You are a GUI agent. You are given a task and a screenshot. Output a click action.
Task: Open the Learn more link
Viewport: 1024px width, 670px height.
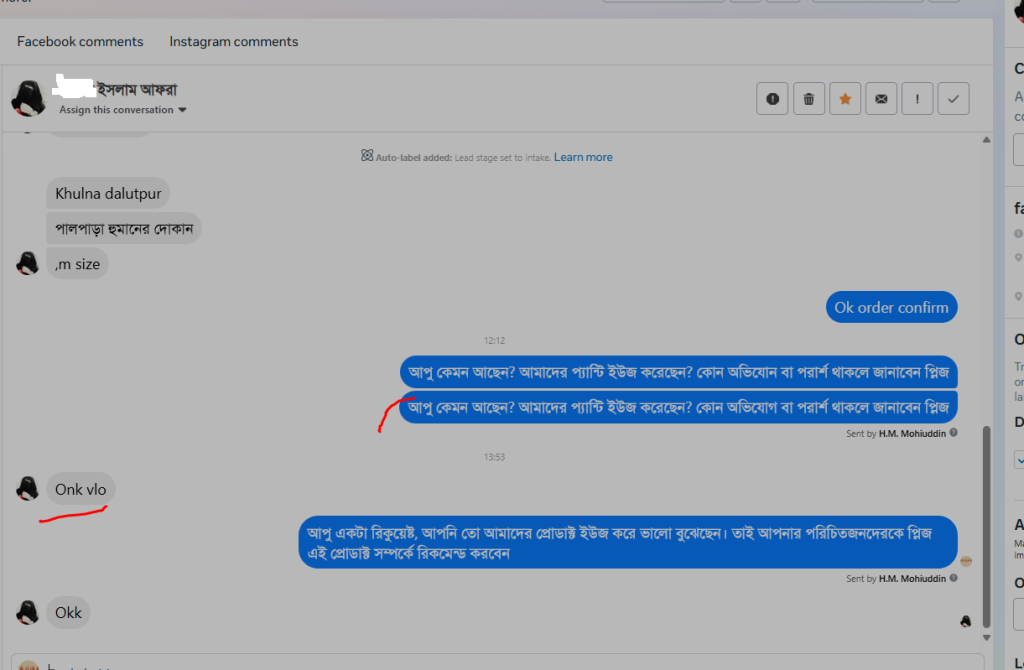[583, 157]
